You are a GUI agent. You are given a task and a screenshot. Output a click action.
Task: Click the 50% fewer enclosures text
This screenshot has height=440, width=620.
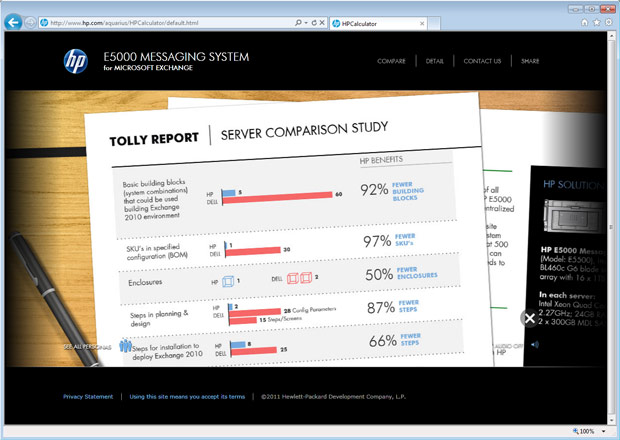click(x=401, y=274)
